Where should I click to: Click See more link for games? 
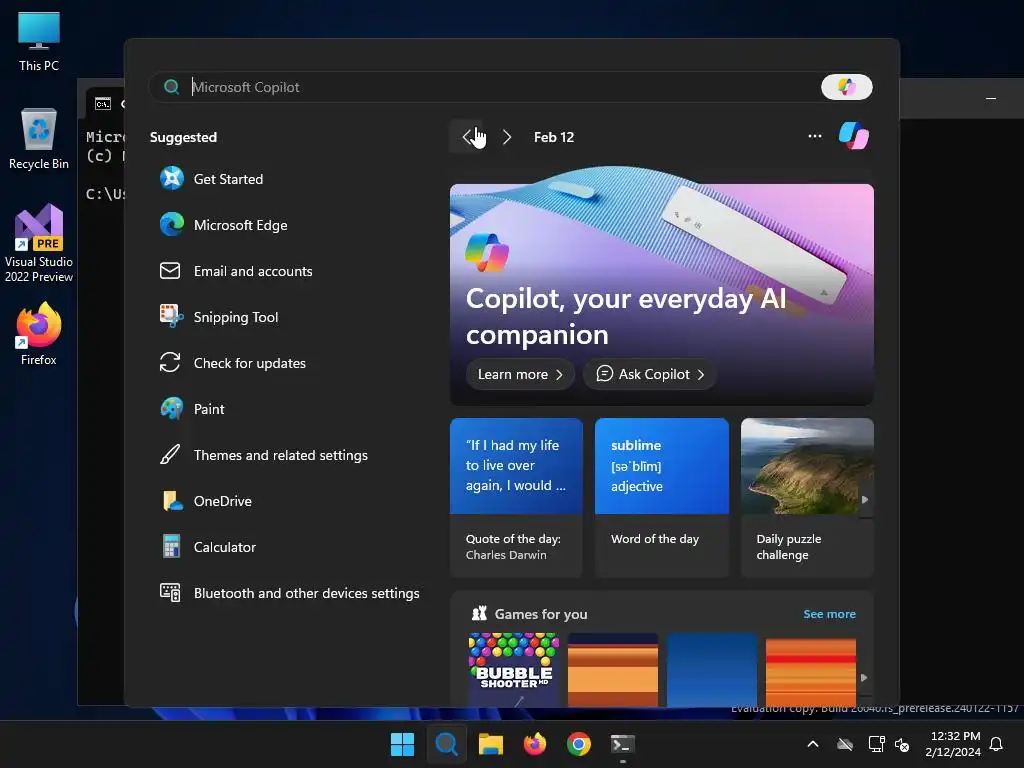click(x=829, y=614)
